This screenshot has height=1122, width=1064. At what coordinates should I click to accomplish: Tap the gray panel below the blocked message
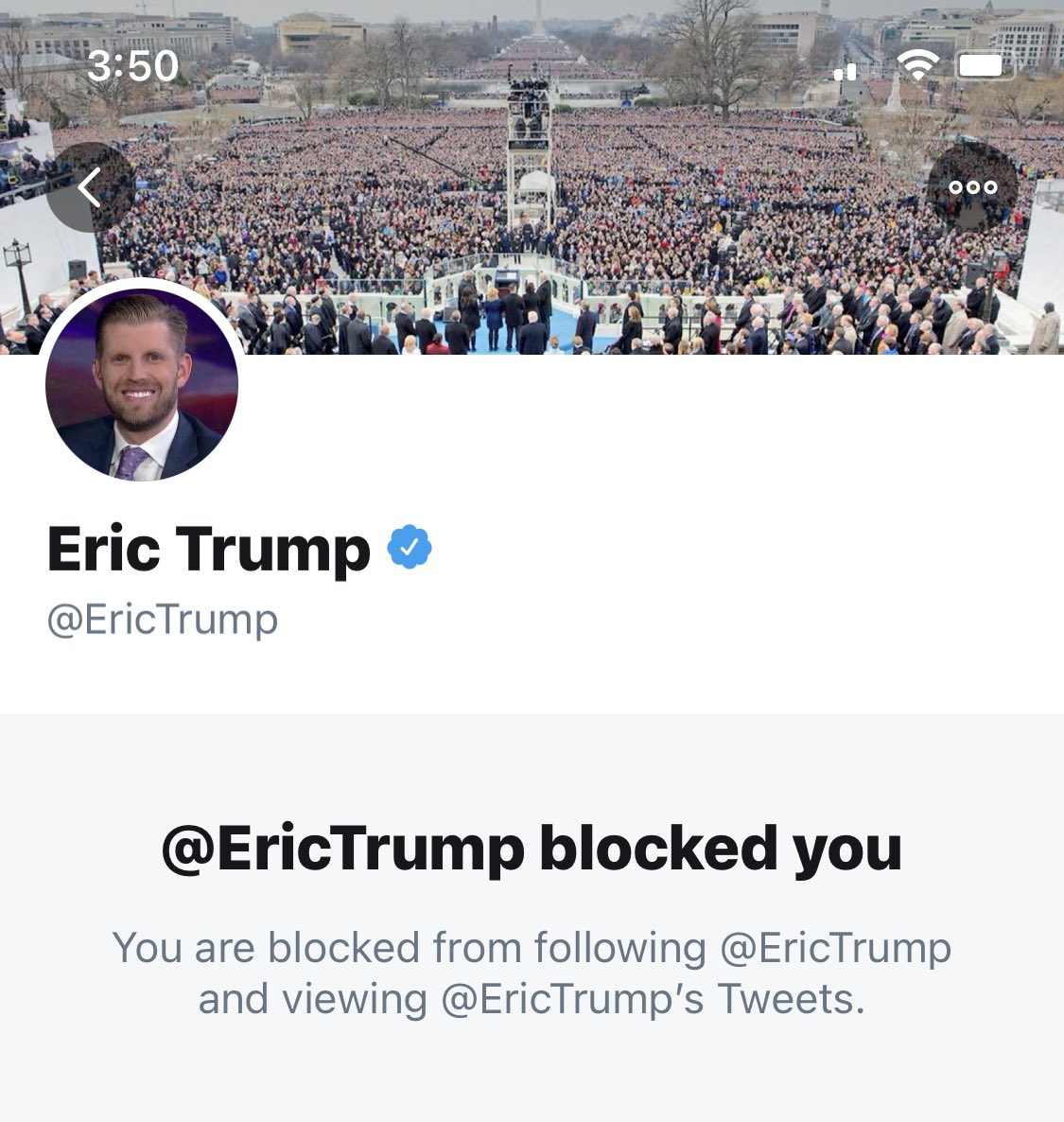532,1074
